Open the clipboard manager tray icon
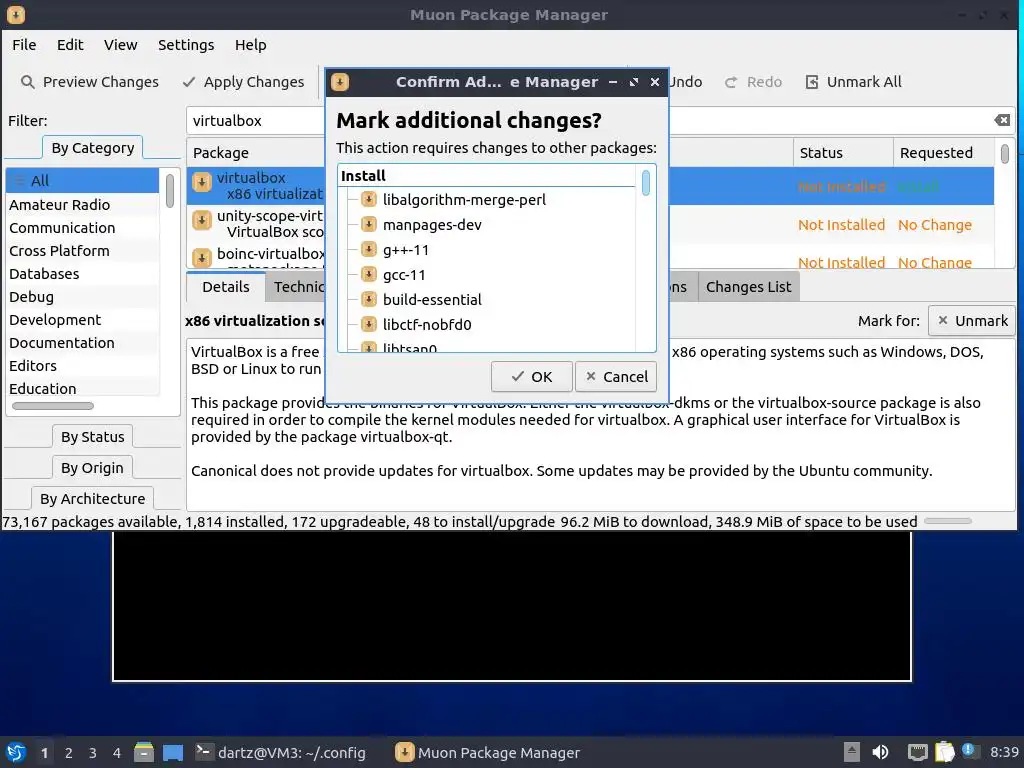The image size is (1024, 768). pos(944,752)
